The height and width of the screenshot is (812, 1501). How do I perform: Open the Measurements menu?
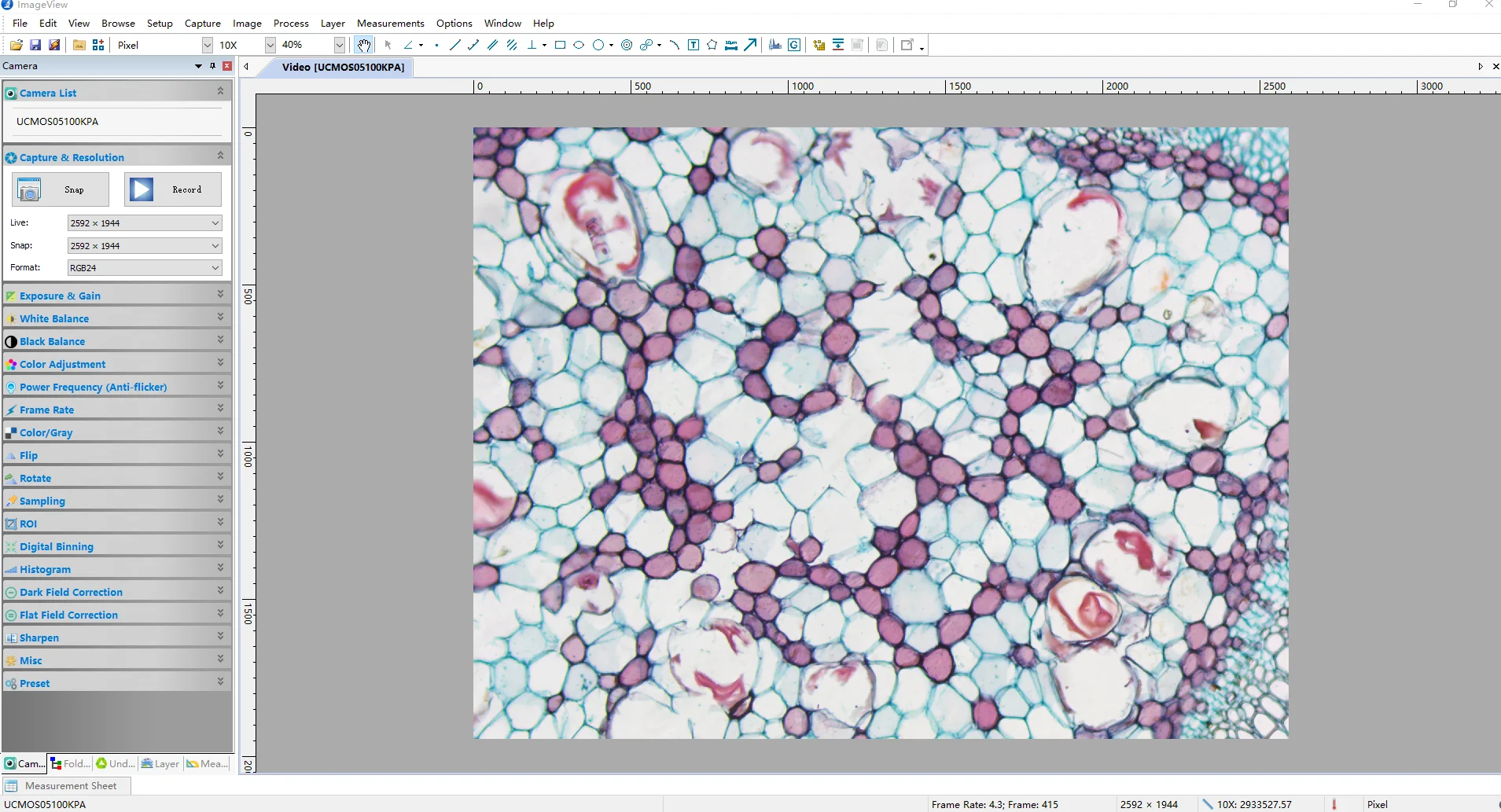tap(390, 24)
